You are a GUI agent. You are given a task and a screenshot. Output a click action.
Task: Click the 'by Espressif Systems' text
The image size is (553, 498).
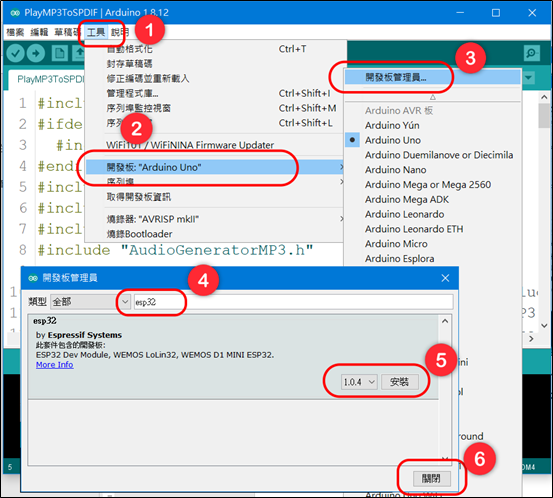pos(79,335)
